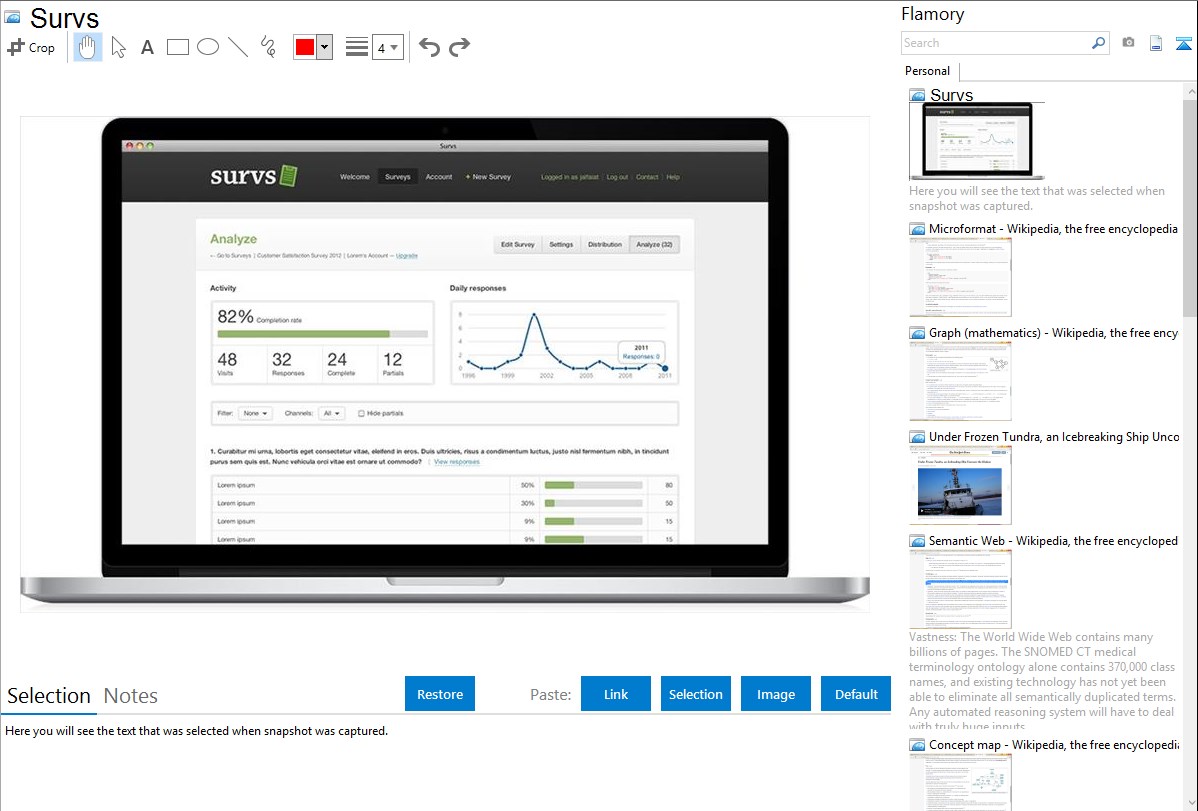Click the blue upload tray icon

click(x=1183, y=44)
